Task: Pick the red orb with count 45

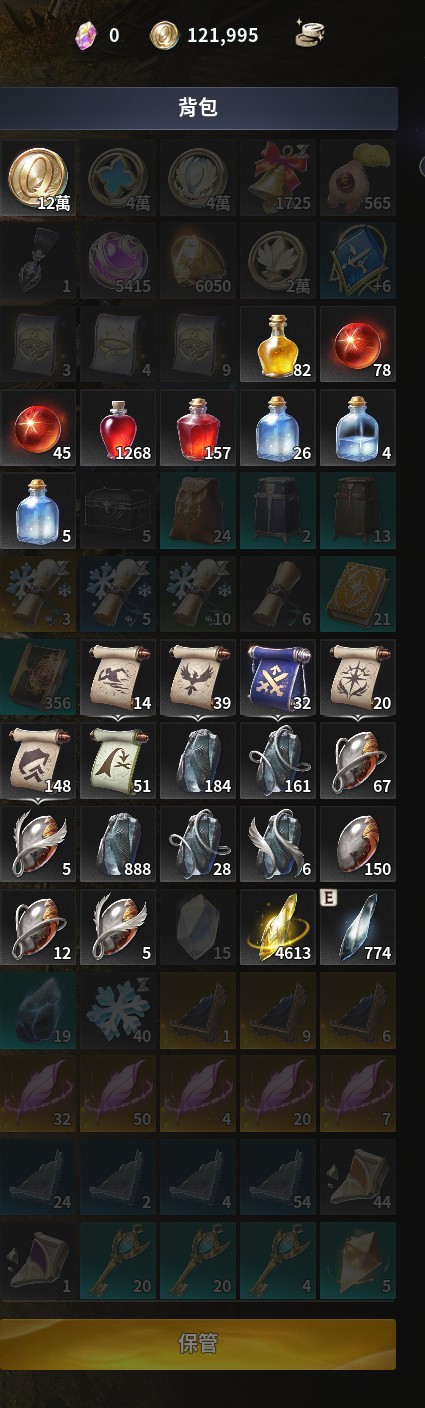Action: [38, 428]
